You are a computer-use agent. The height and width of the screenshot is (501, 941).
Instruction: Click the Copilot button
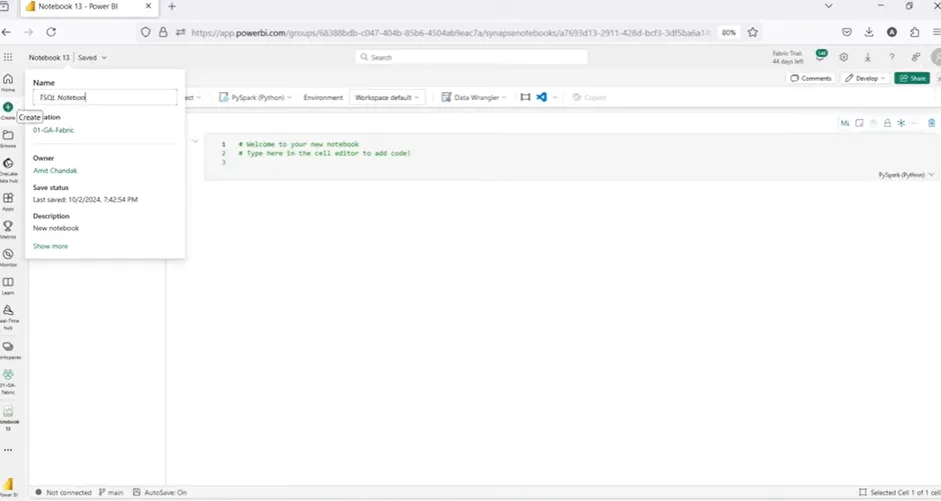click(x=589, y=97)
